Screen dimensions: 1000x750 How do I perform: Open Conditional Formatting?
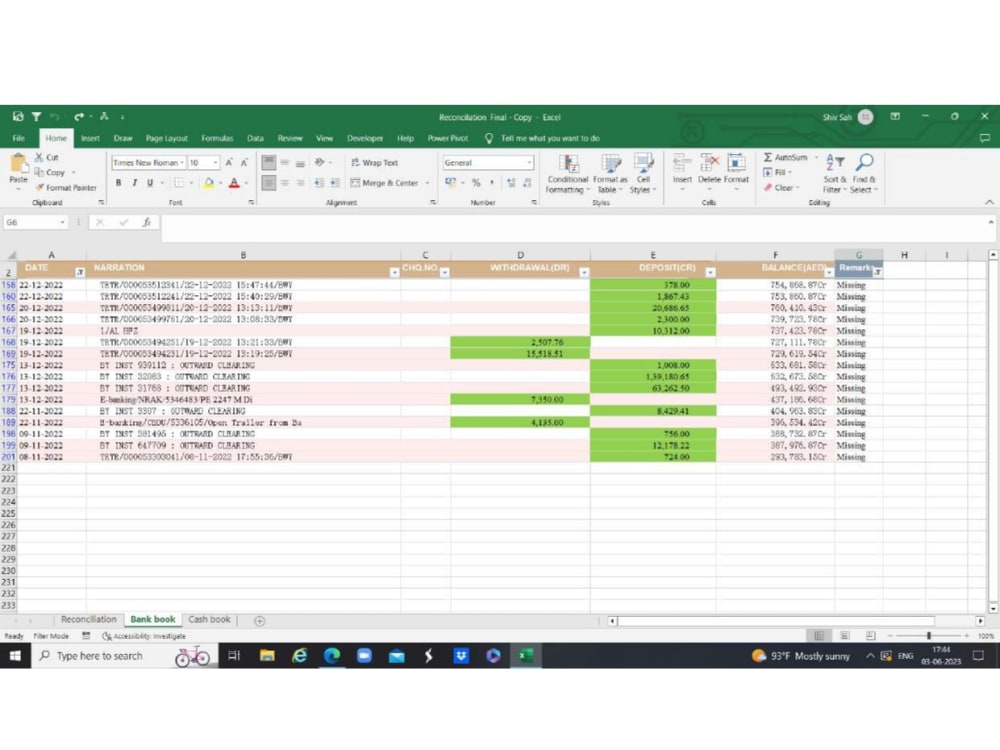[568, 173]
